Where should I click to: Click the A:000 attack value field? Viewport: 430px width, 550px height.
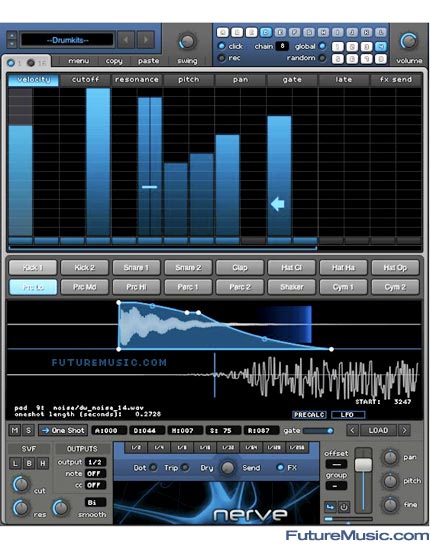pos(109,430)
